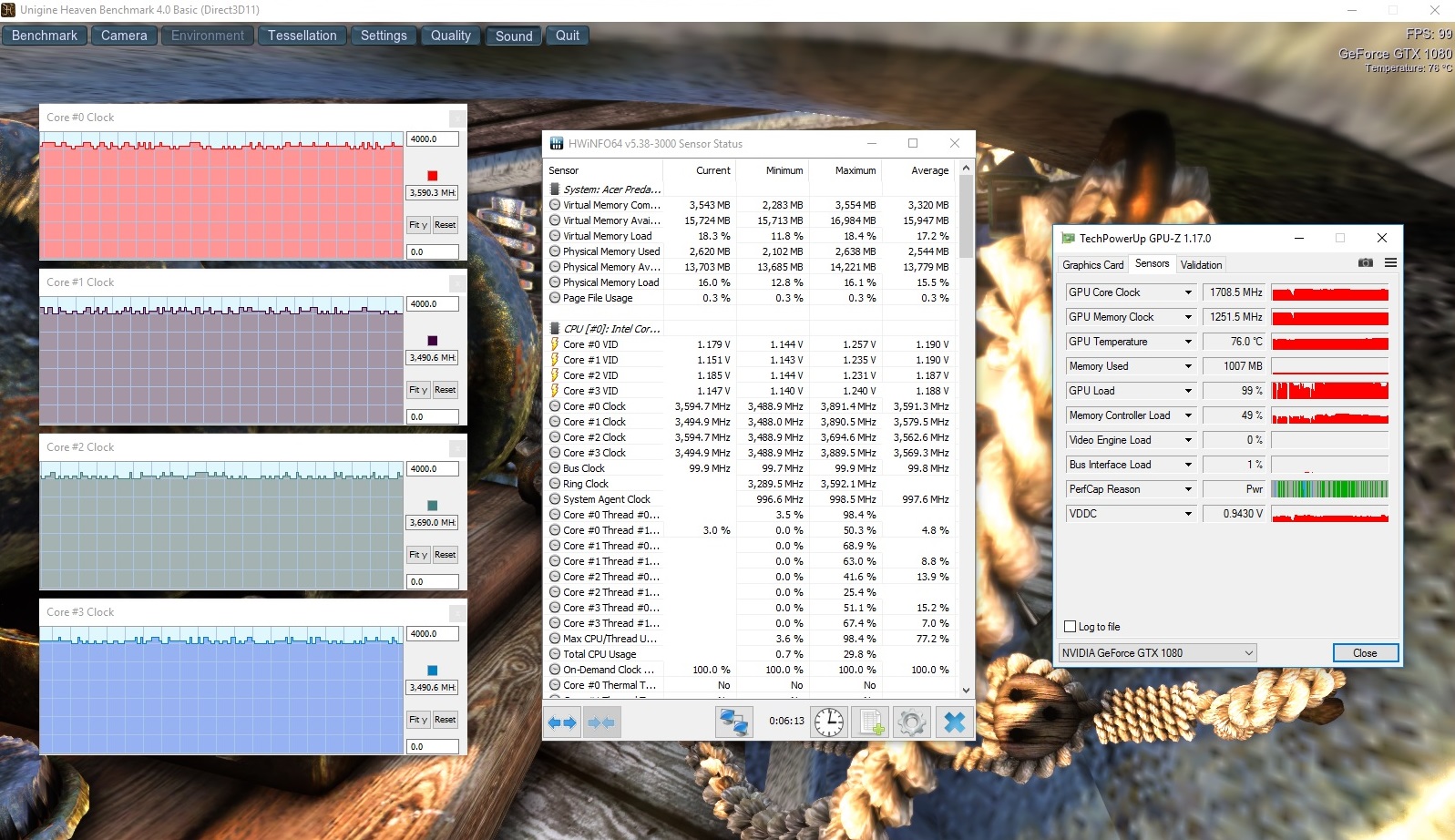Open GPU-Z hamburger menu icon
The height and width of the screenshot is (840, 1455).
click(x=1390, y=263)
